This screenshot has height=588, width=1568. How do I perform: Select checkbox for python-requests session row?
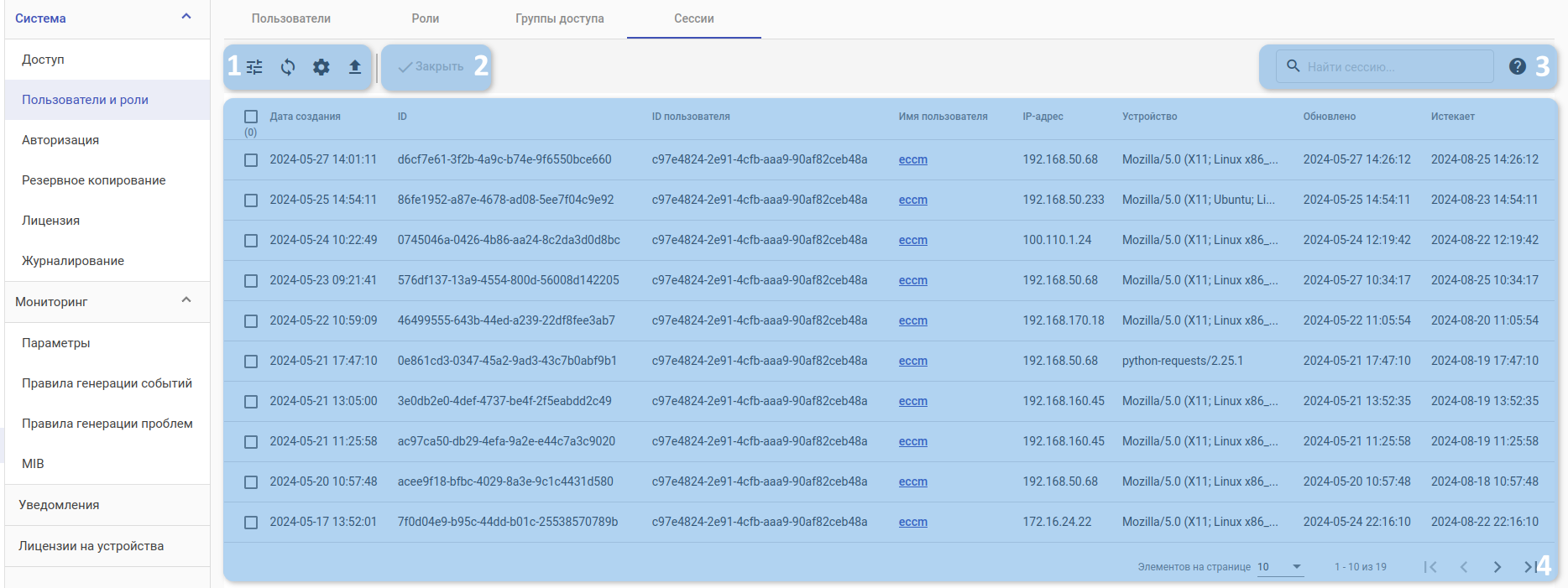pos(251,361)
